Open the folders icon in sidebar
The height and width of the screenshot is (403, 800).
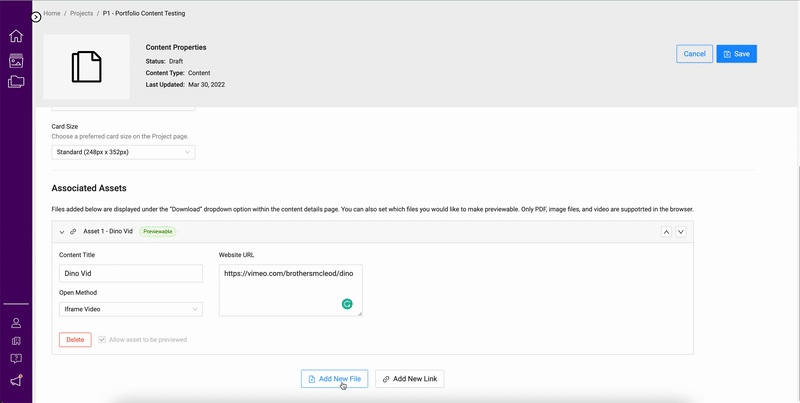click(16, 82)
